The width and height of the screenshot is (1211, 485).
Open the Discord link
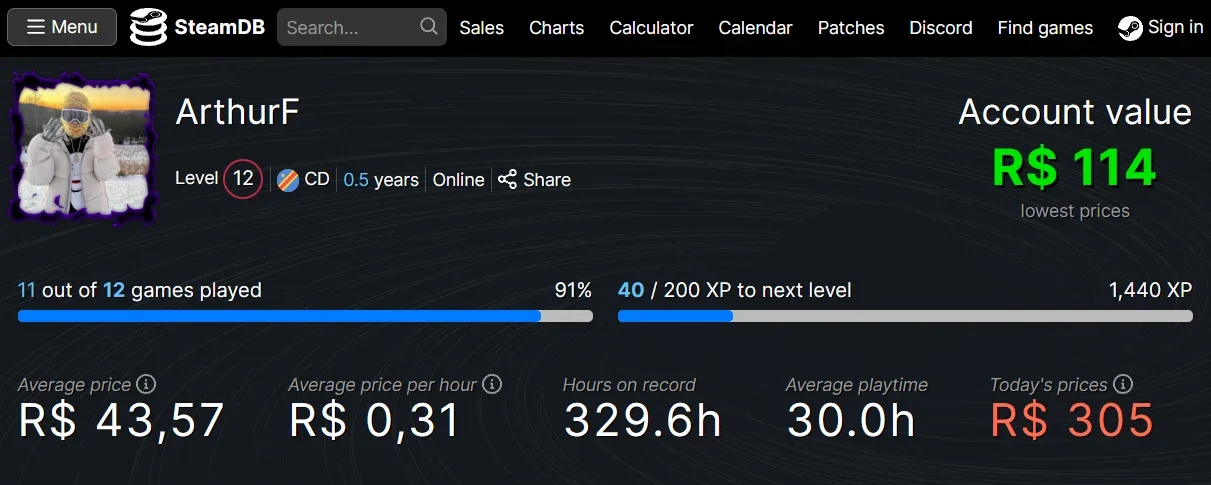(x=941, y=28)
